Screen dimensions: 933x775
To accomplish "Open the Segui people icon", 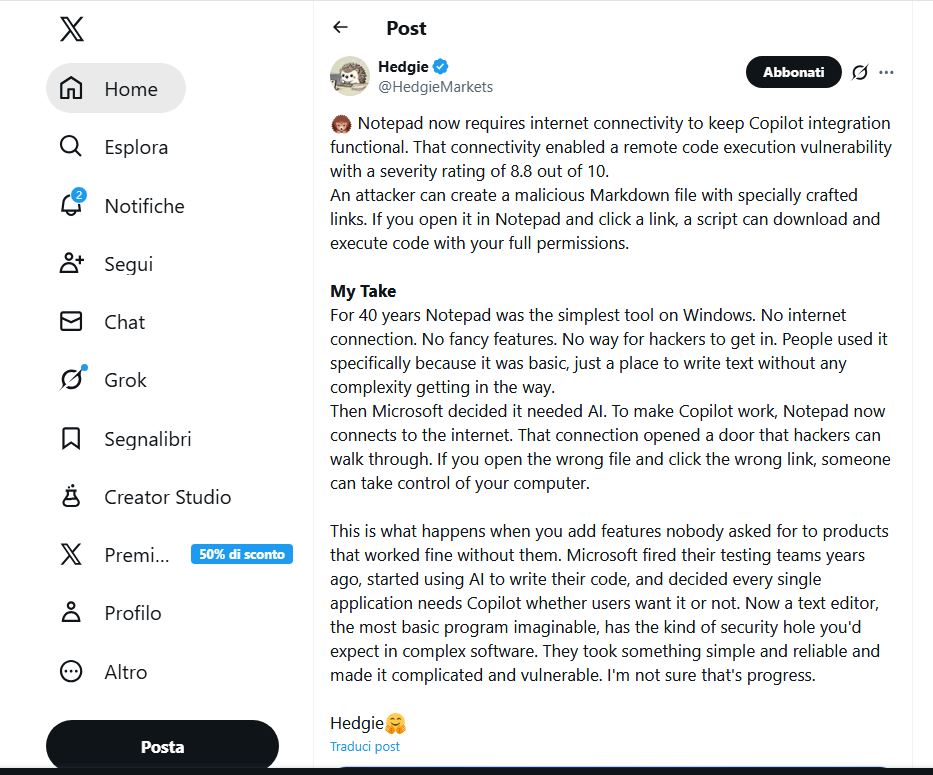I will [x=71, y=264].
